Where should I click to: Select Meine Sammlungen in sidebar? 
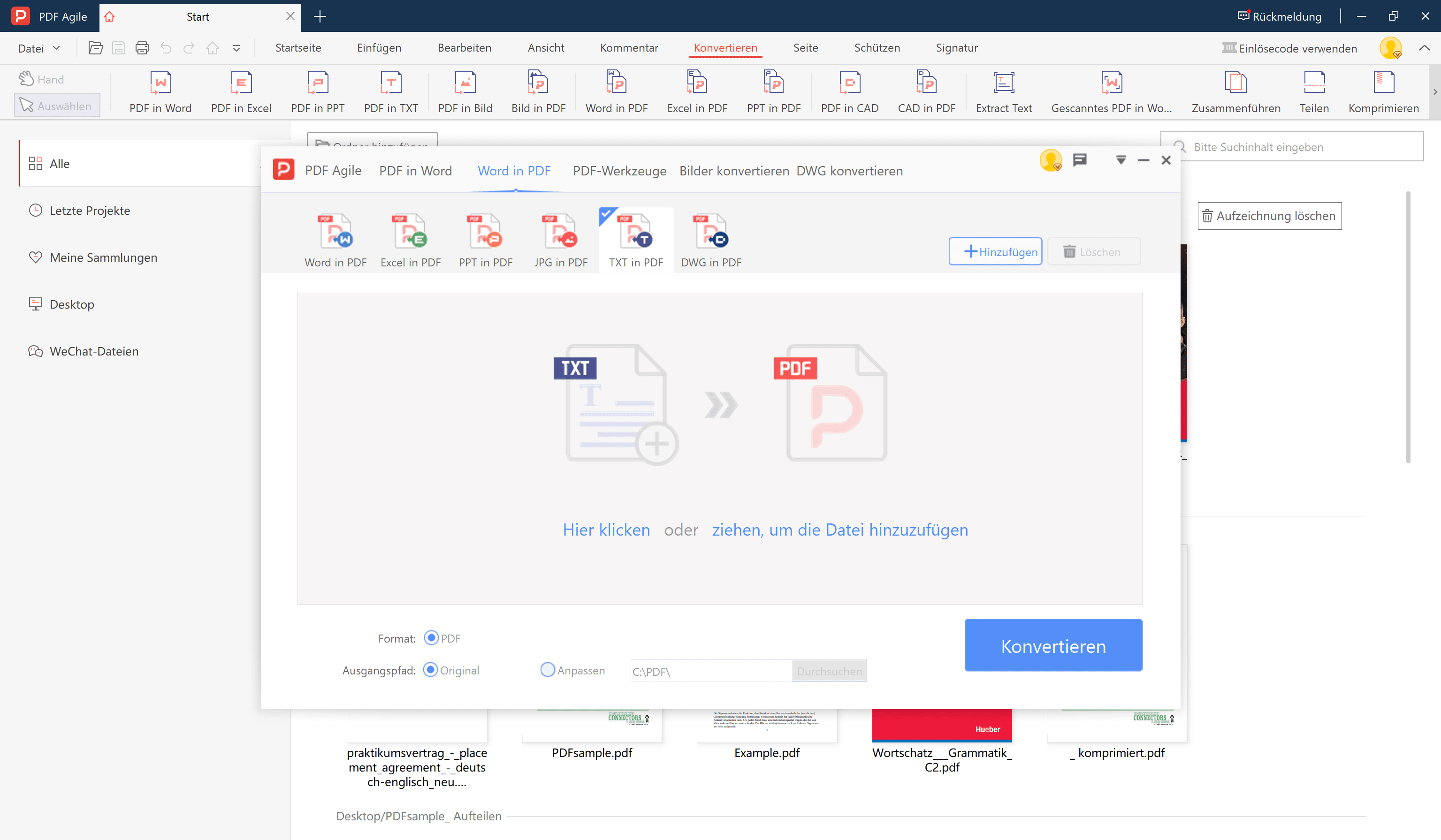[x=93, y=257]
